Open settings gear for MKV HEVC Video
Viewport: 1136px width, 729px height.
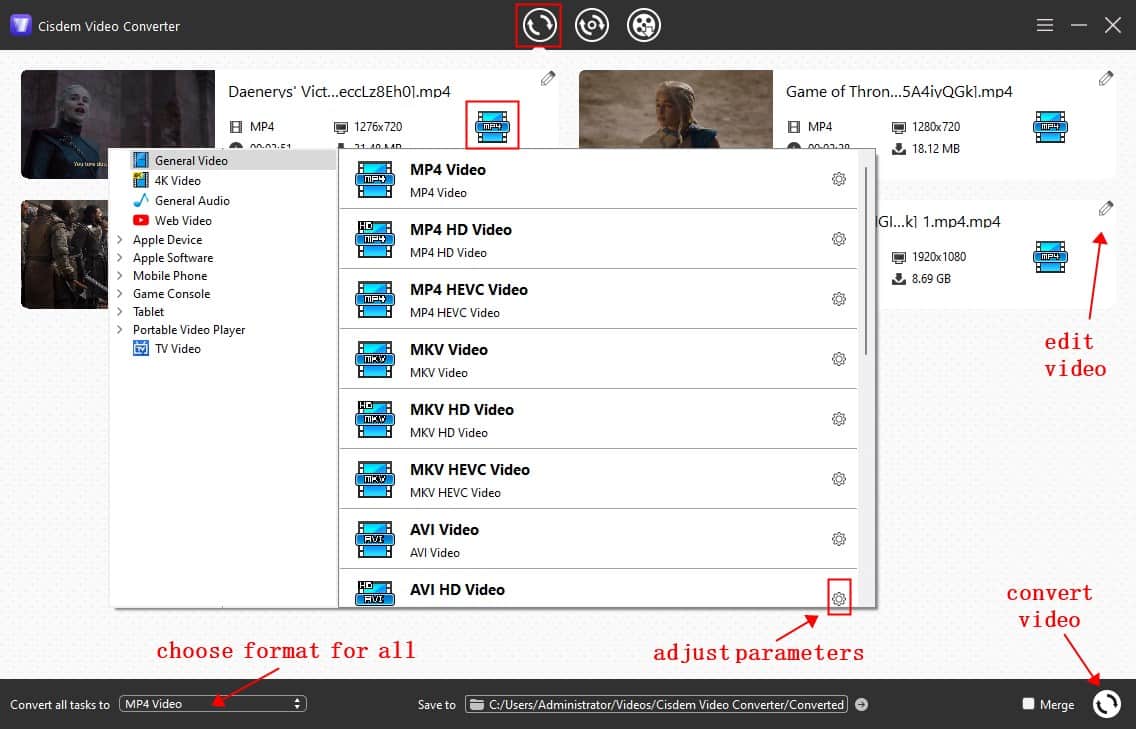pyautogui.click(x=838, y=479)
